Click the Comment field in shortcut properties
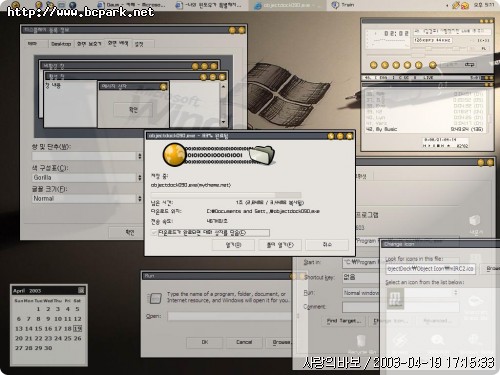 362,307
